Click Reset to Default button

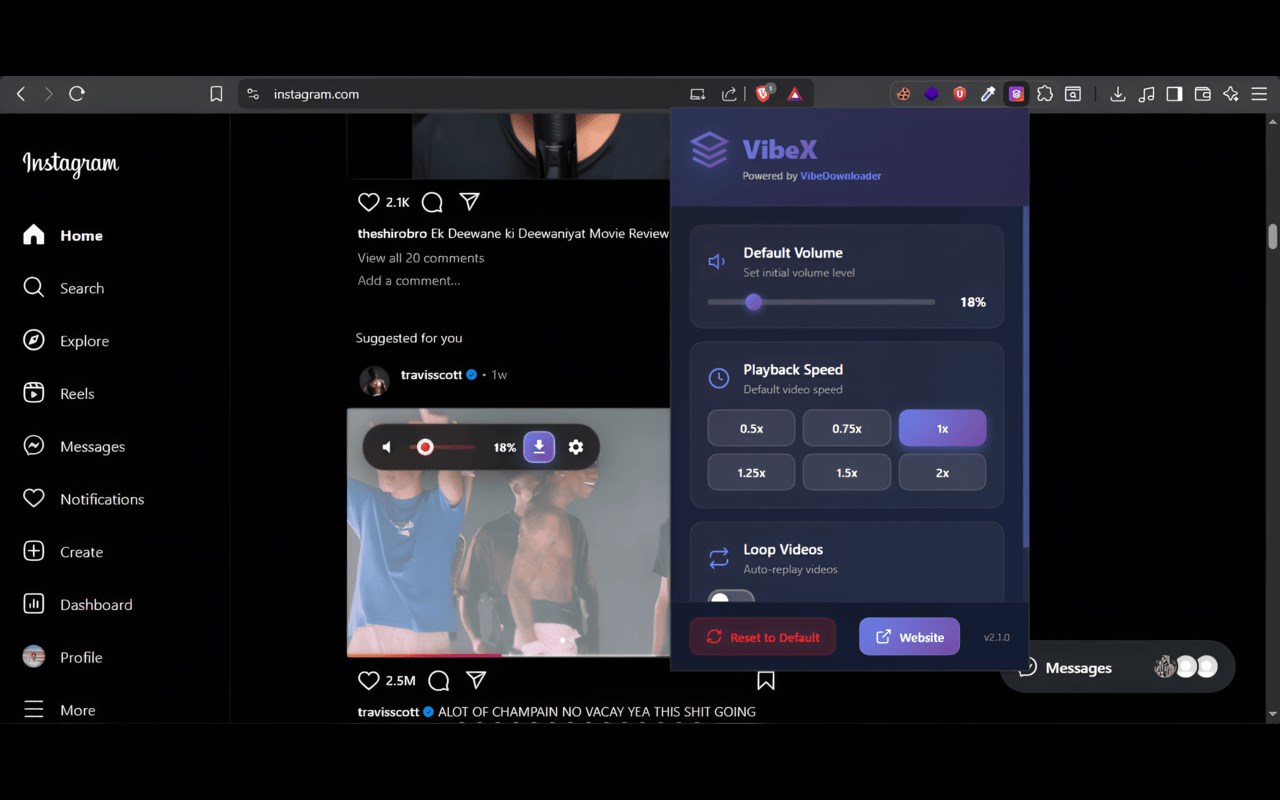(763, 637)
